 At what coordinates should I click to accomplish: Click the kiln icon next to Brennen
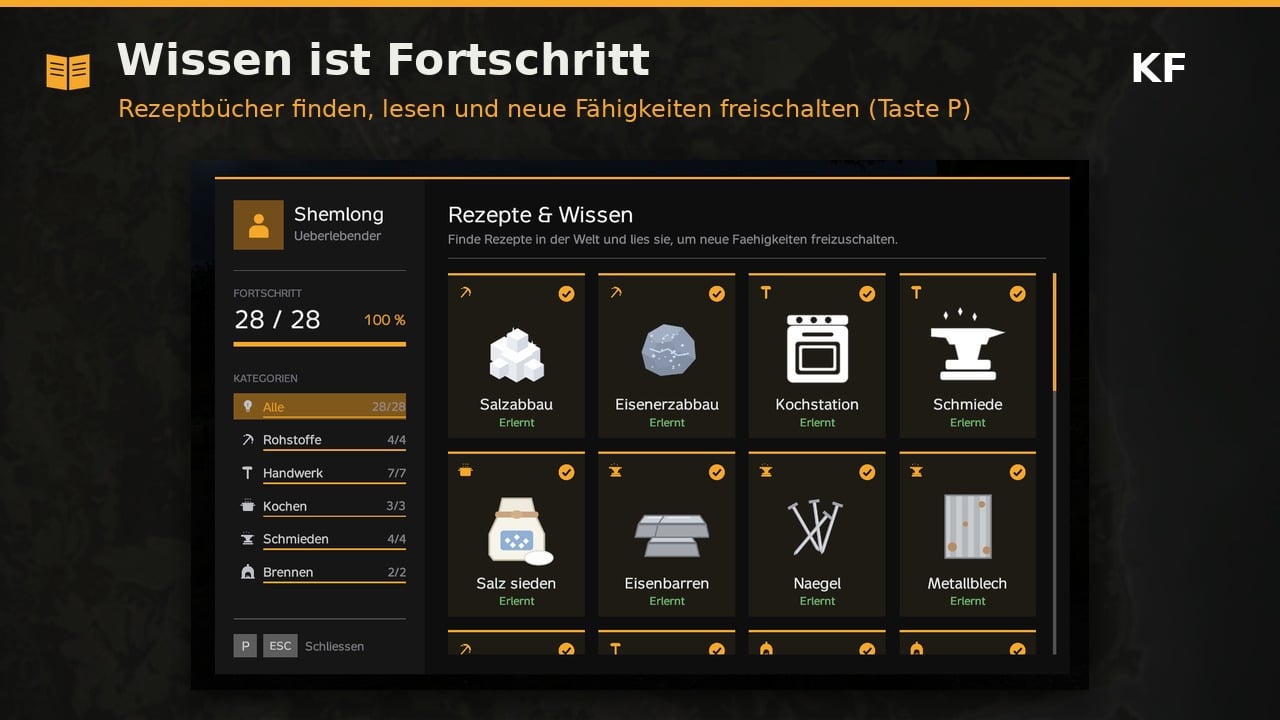247,572
